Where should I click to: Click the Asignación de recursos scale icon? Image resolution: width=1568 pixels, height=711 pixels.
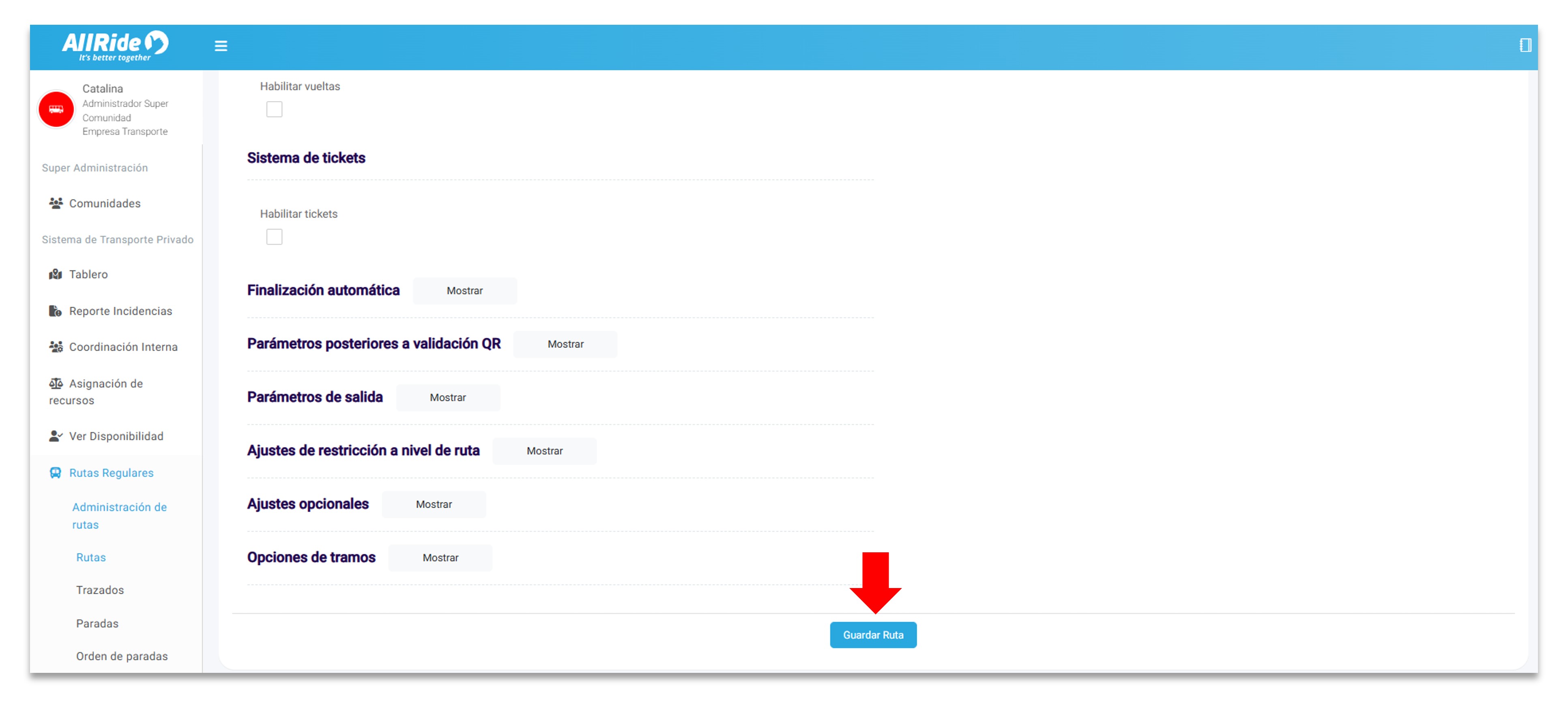56,383
